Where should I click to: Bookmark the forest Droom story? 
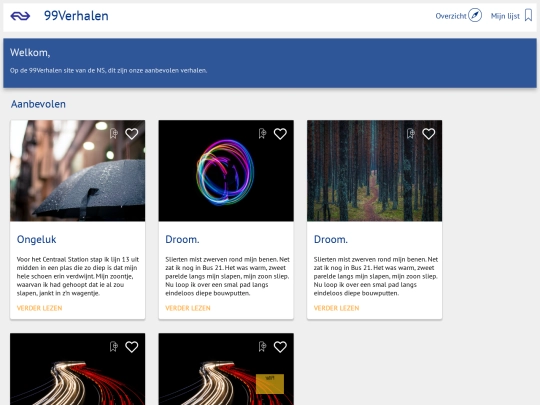pos(411,133)
